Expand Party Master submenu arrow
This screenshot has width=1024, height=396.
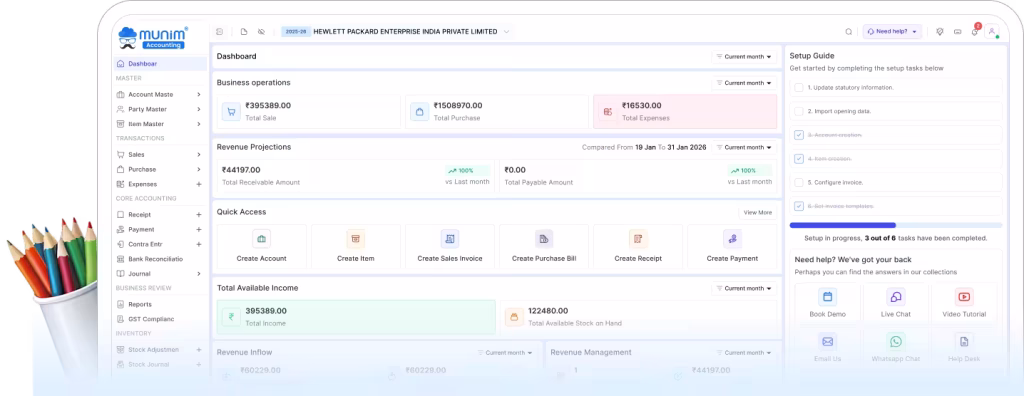199,109
